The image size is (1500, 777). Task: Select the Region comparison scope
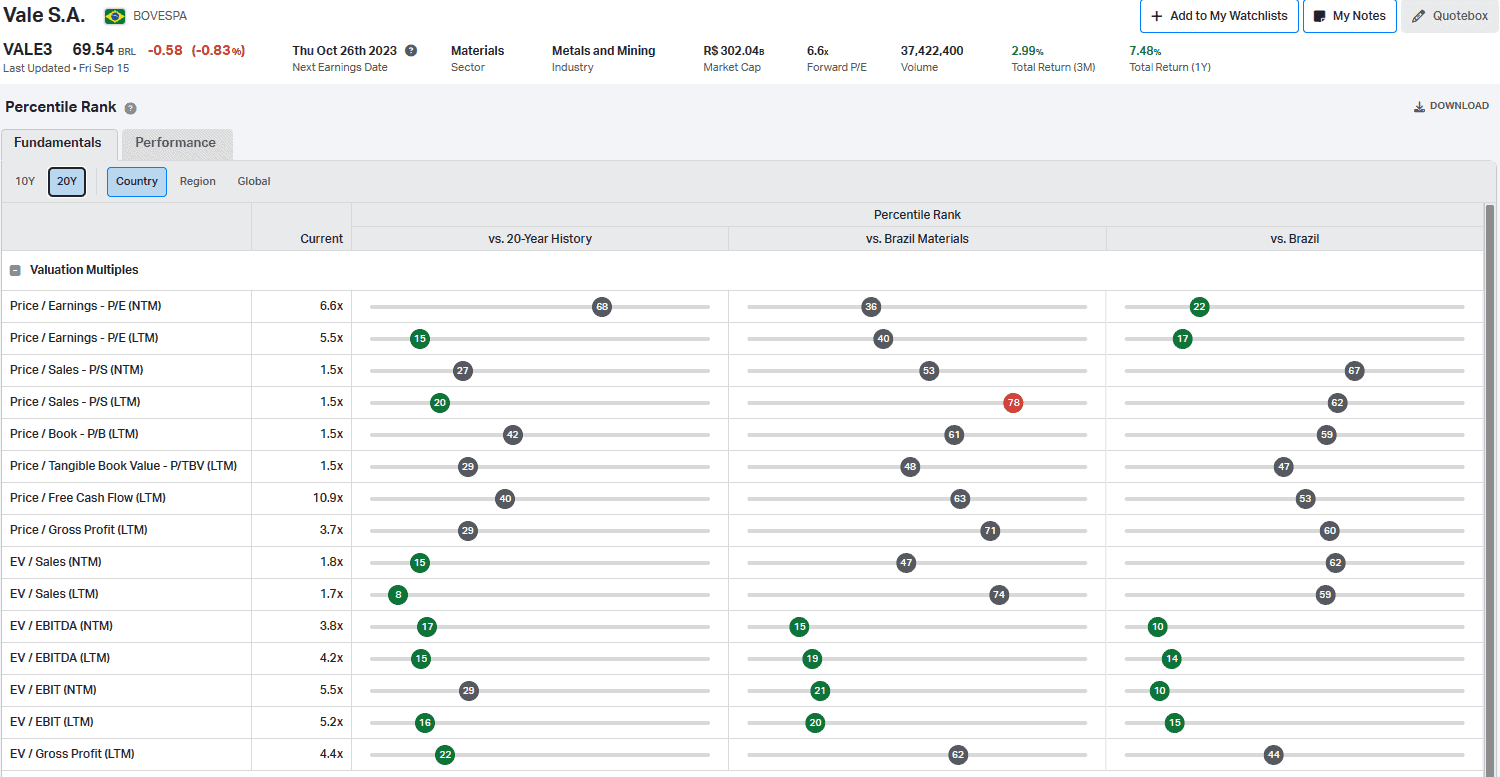(198, 181)
